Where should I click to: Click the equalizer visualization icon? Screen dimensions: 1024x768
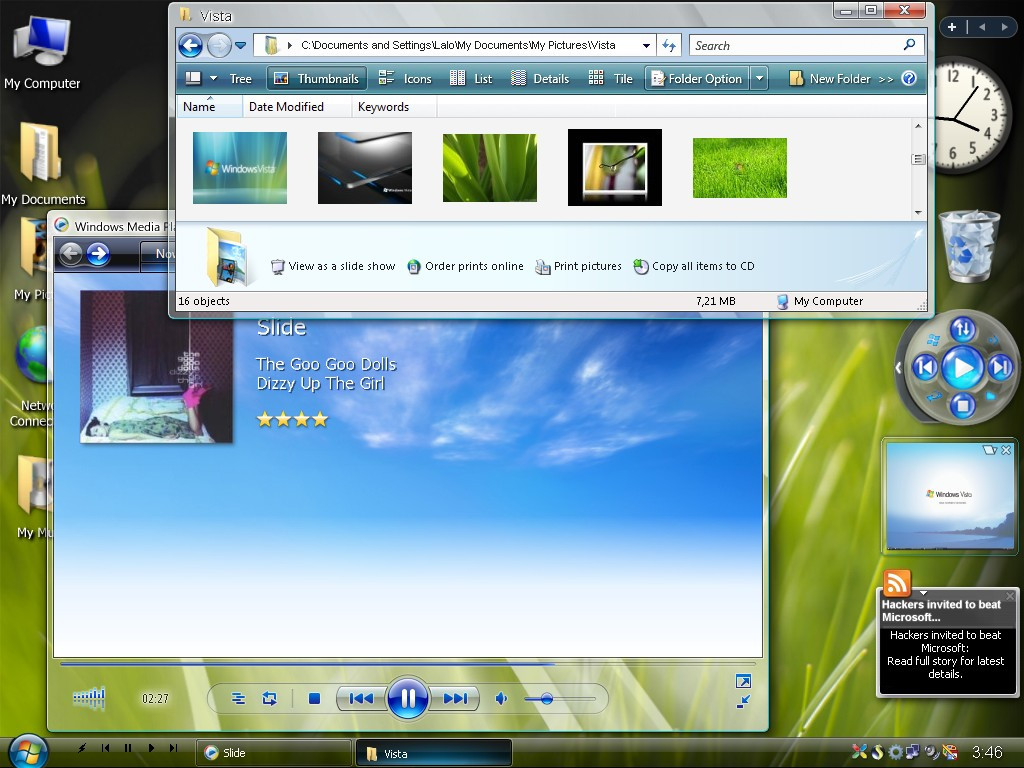tap(89, 698)
